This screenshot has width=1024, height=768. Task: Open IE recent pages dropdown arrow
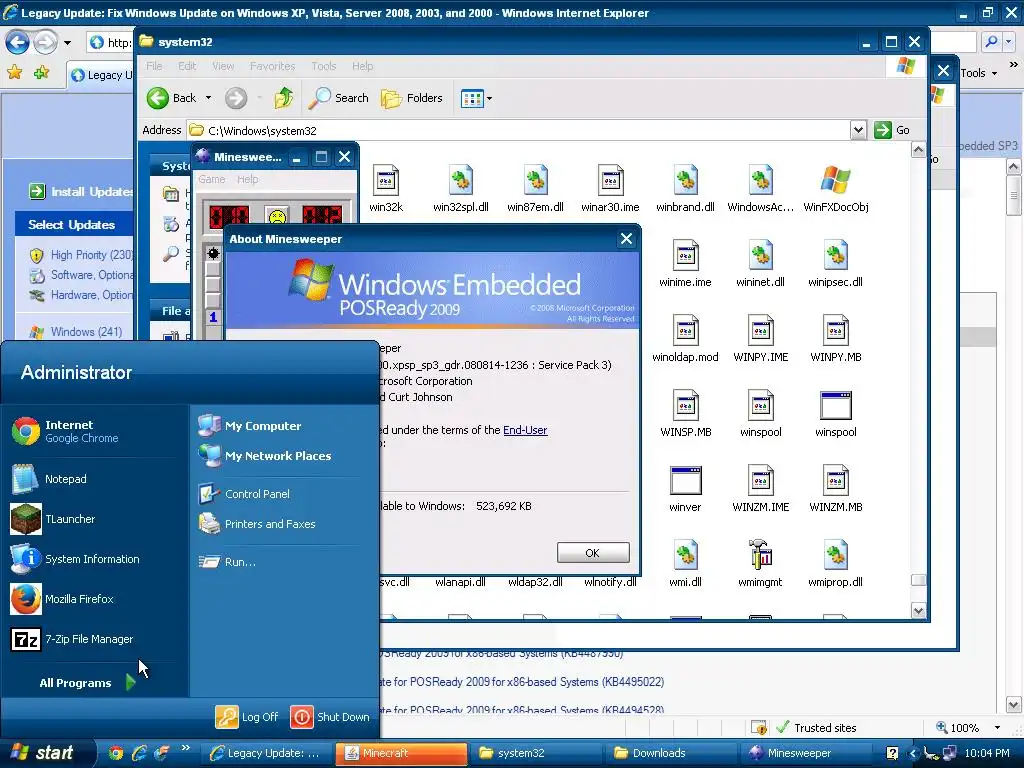(67, 43)
